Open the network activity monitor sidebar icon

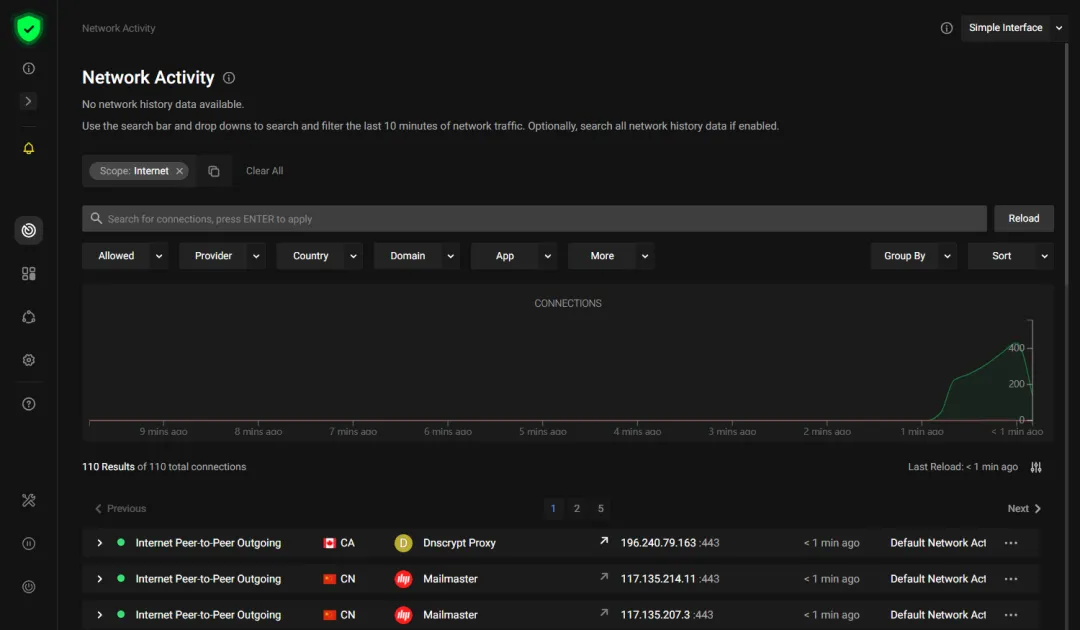click(x=29, y=230)
